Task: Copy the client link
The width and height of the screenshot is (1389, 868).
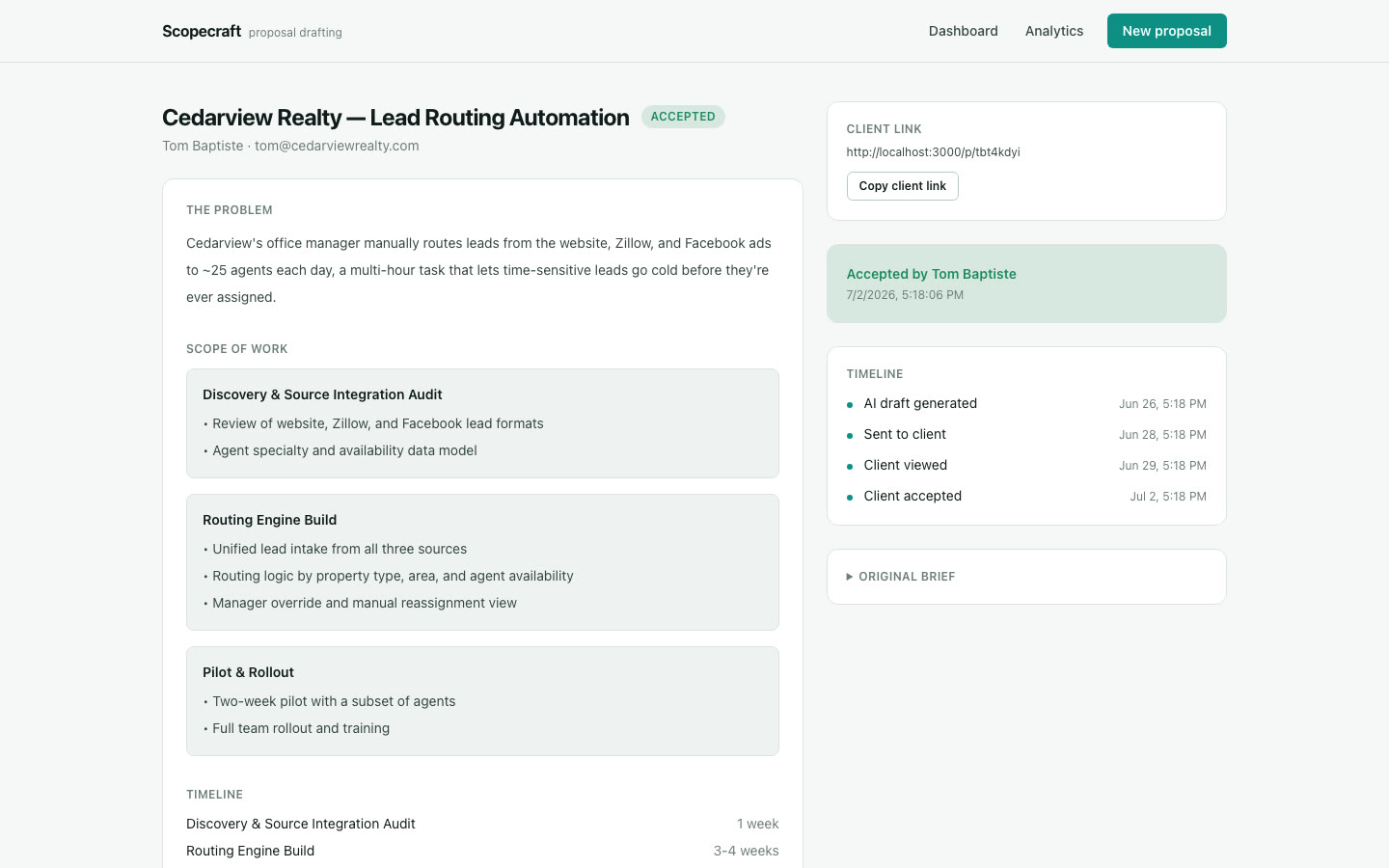Action: pos(902,186)
